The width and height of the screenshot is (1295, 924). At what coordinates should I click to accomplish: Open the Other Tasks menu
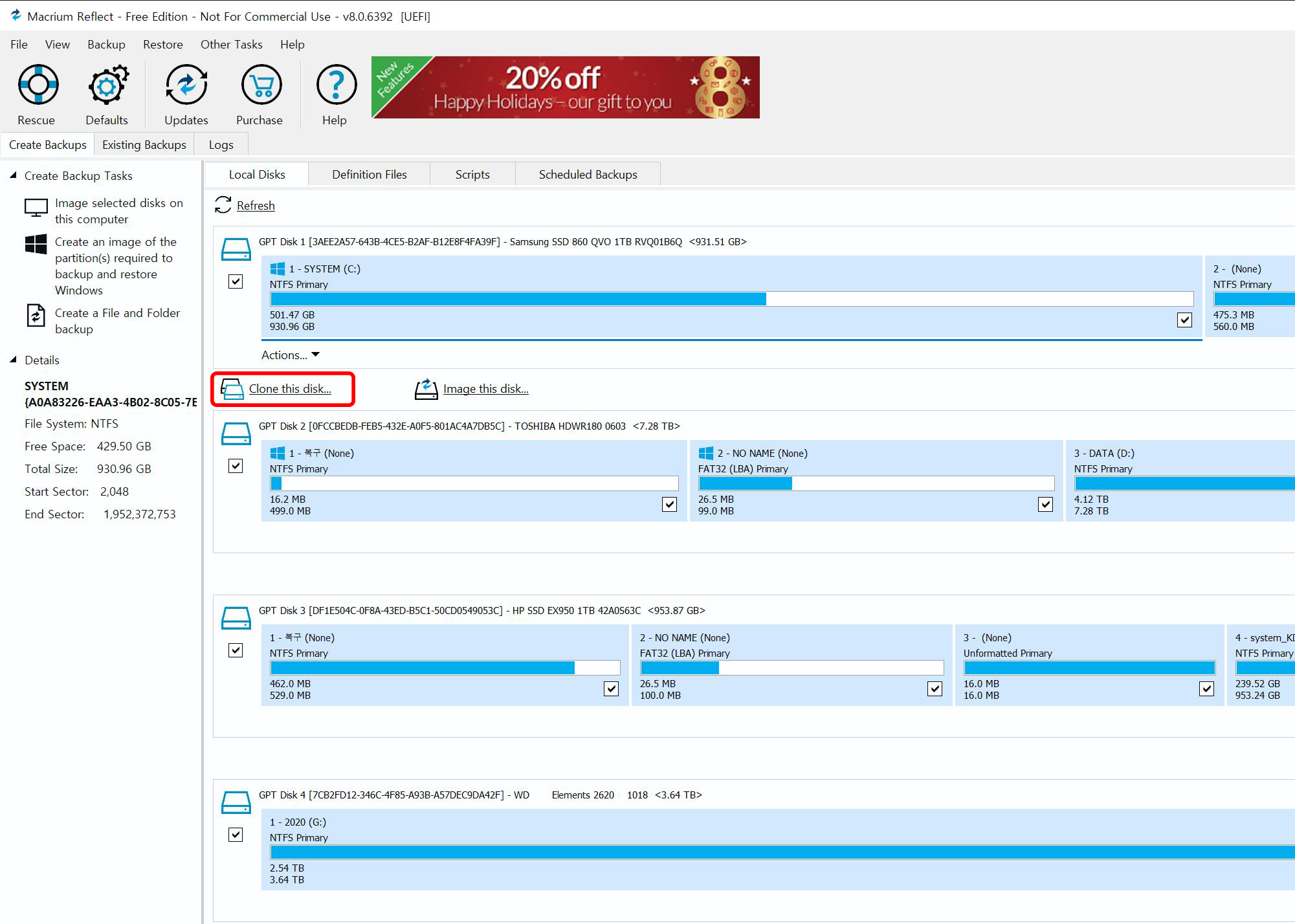point(231,44)
